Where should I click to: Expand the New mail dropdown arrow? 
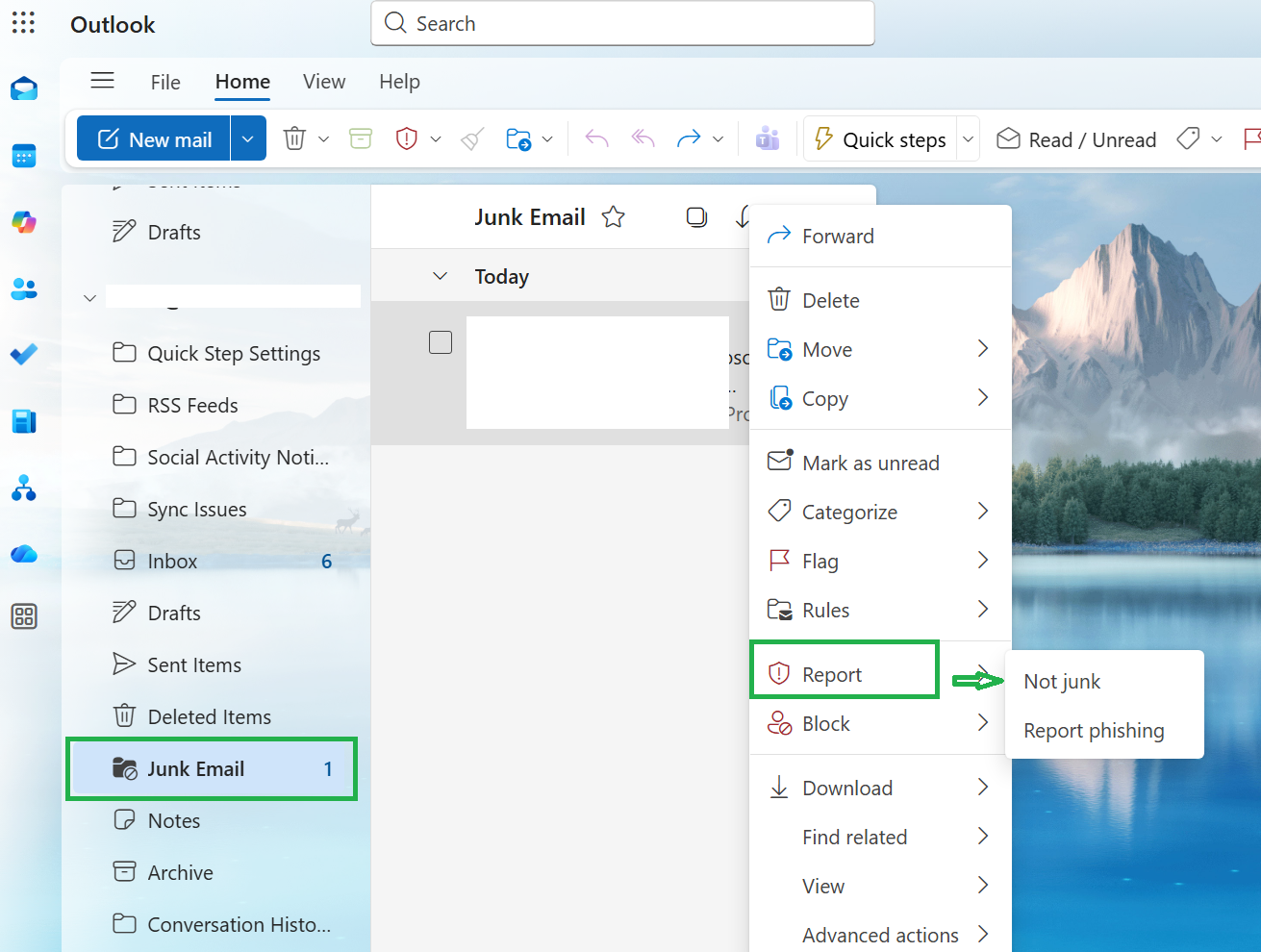pos(248,139)
